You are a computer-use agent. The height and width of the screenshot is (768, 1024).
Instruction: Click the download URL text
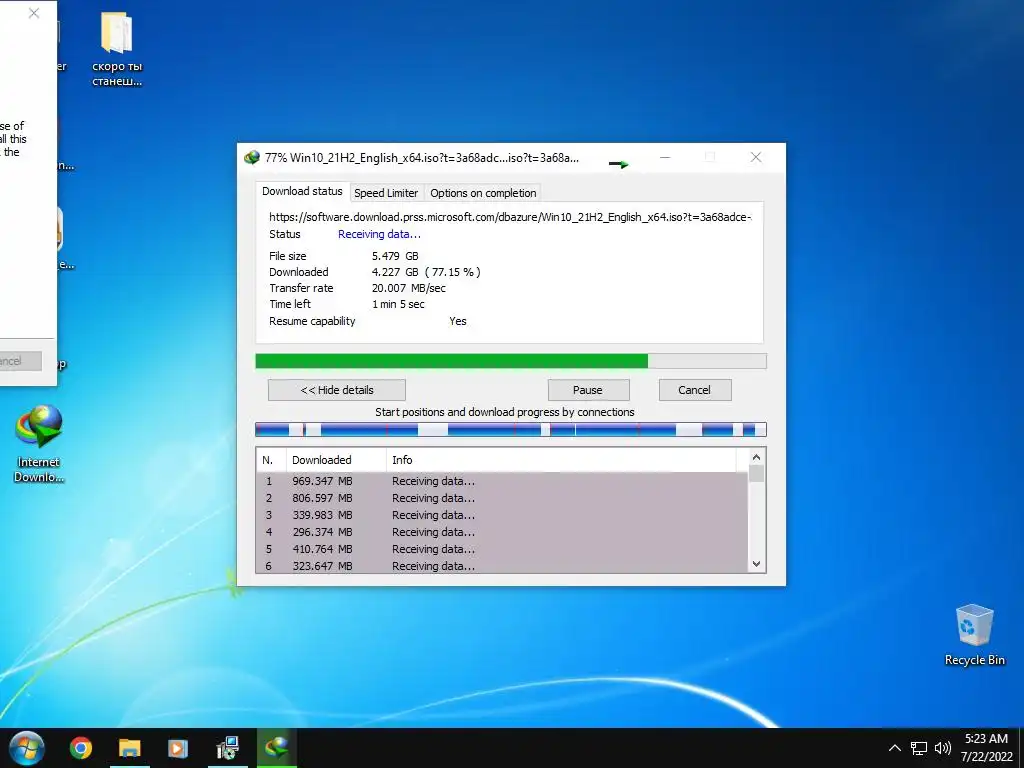click(x=511, y=217)
